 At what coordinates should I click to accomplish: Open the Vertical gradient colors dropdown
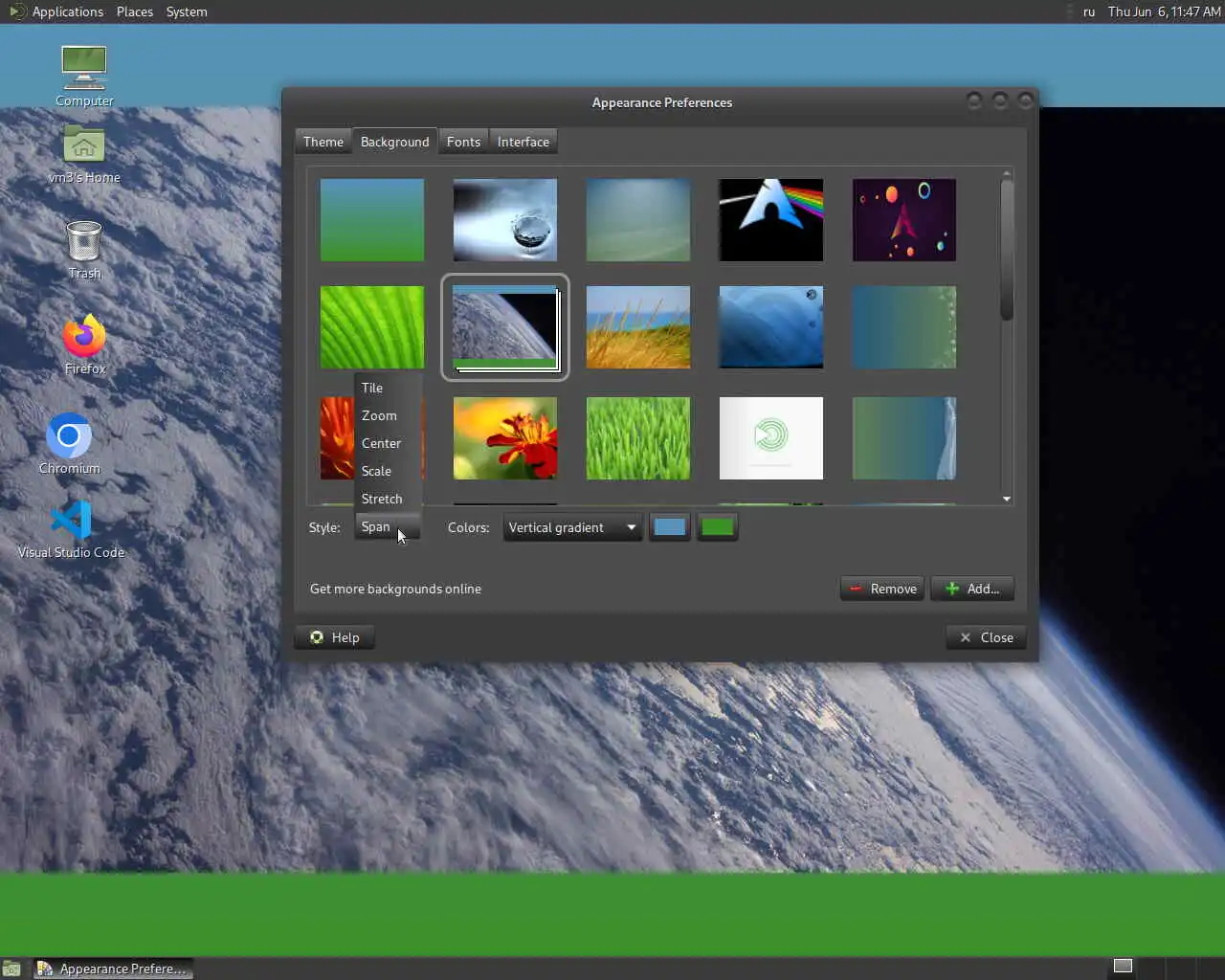(572, 527)
